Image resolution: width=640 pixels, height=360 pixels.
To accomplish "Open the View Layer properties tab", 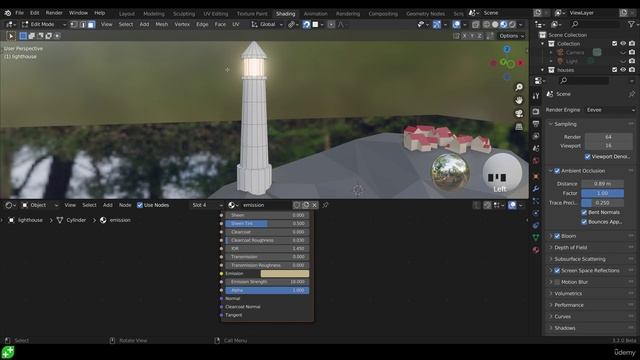I will (x=536, y=136).
